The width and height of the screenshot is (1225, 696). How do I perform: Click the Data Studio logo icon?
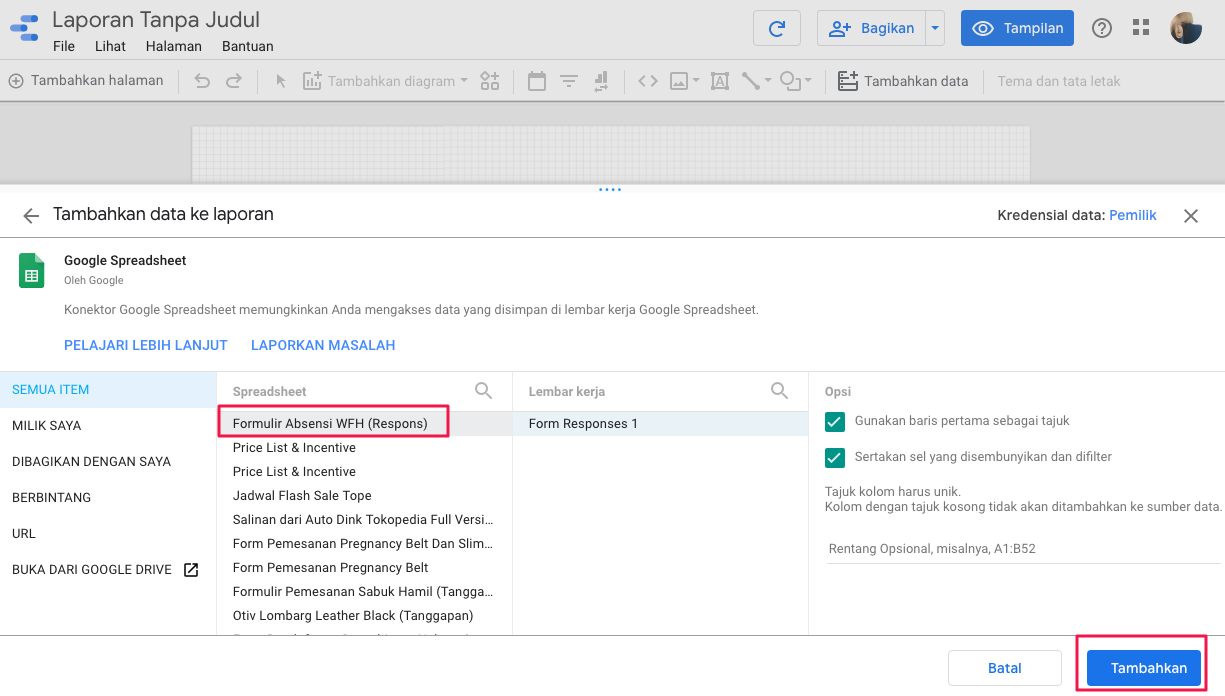click(x=24, y=27)
